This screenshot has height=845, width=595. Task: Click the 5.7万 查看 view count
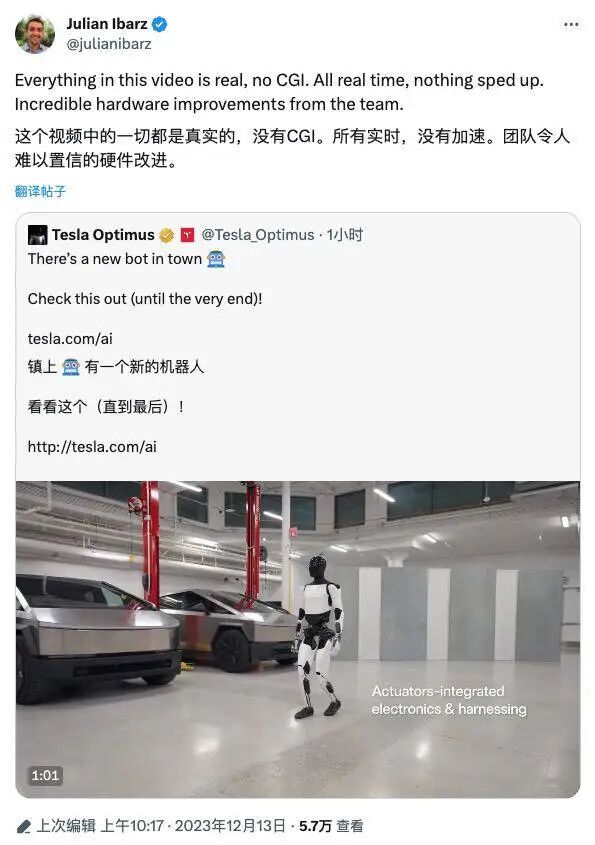pos(331,826)
